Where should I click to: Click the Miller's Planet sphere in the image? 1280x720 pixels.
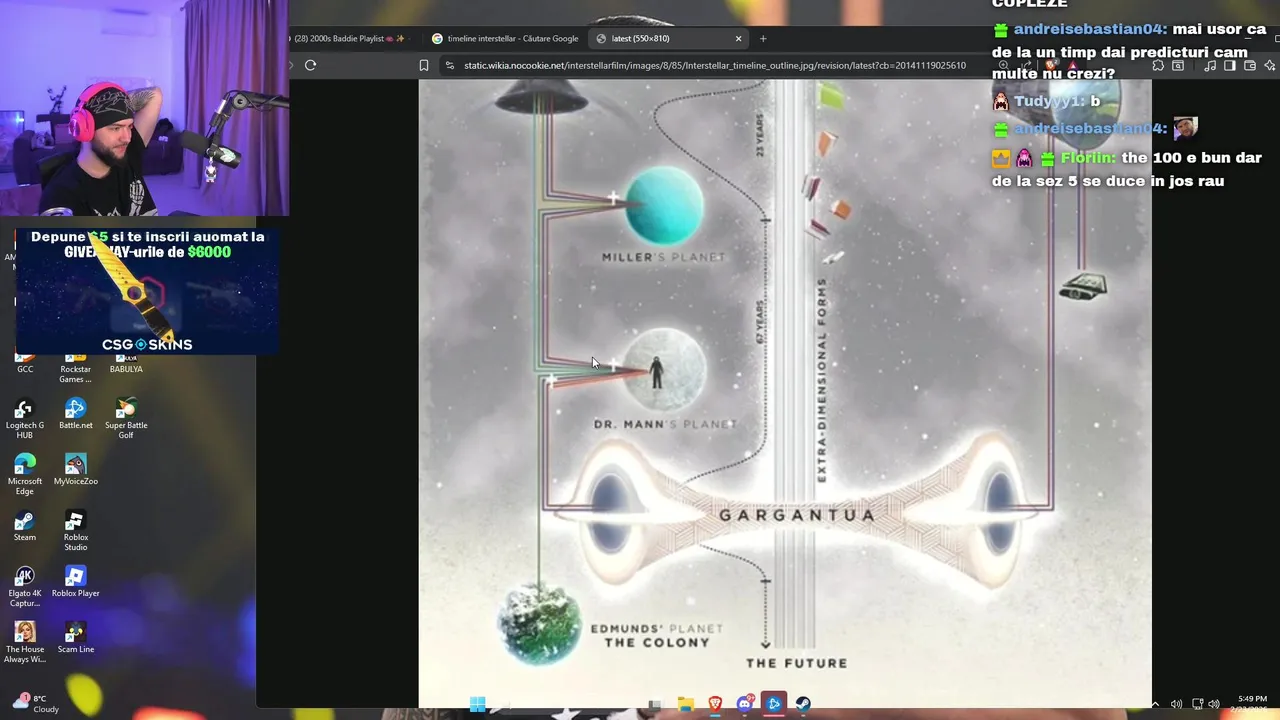point(664,205)
